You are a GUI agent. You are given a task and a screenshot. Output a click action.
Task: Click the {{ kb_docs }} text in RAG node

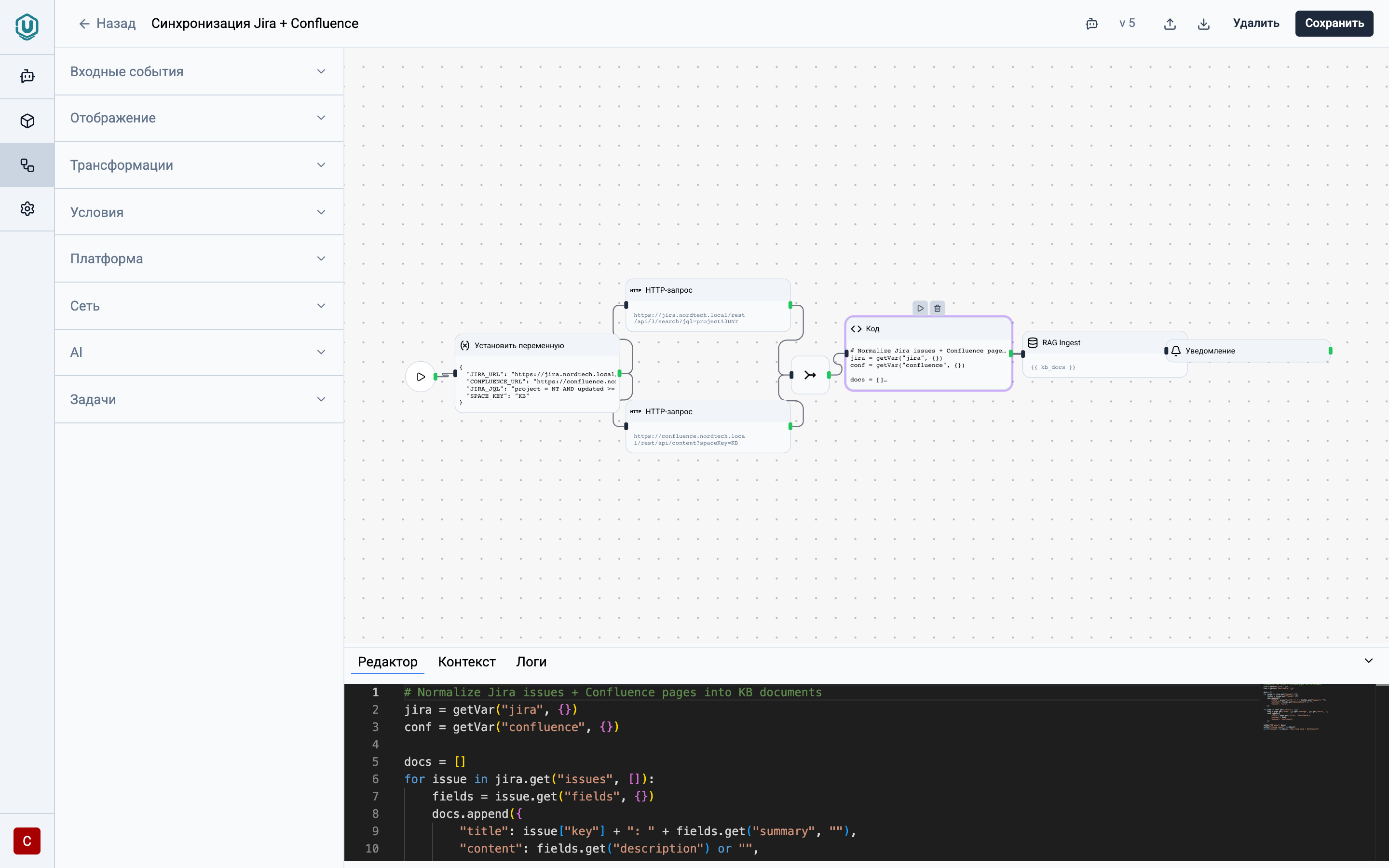click(1053, 367)
